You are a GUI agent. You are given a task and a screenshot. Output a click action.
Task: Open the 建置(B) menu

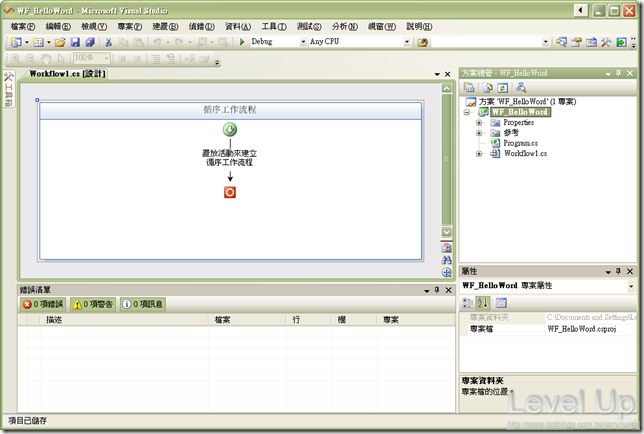166,27
